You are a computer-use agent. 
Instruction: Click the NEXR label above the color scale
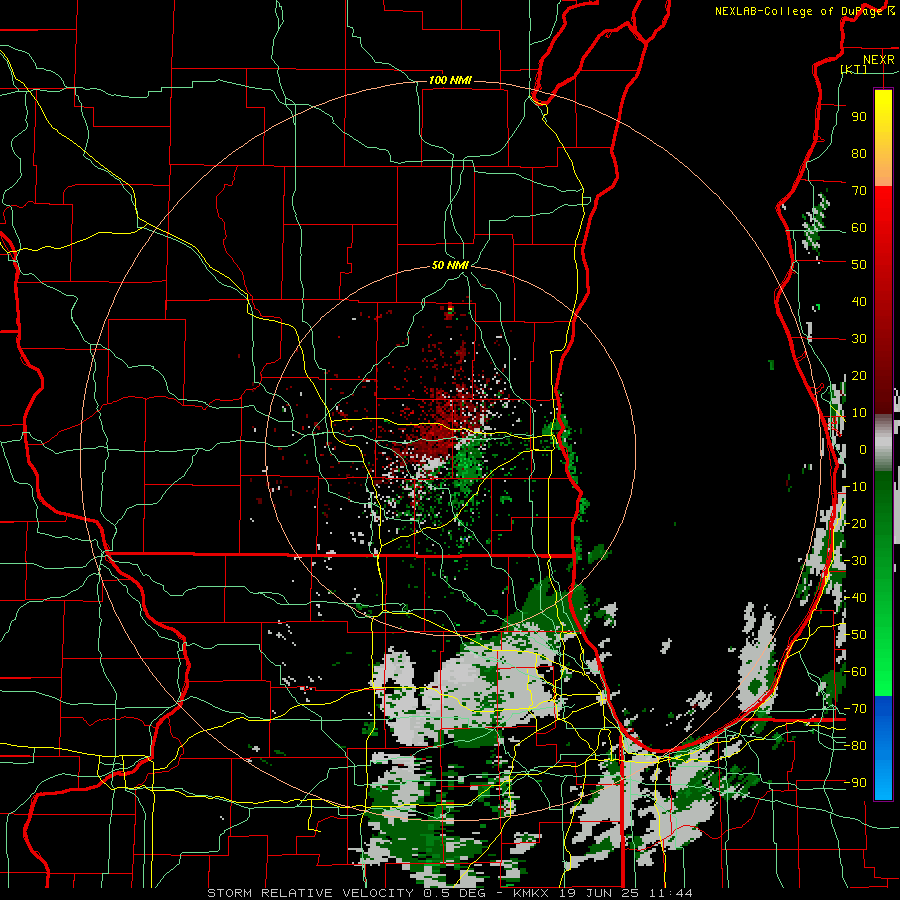(879, 60)
